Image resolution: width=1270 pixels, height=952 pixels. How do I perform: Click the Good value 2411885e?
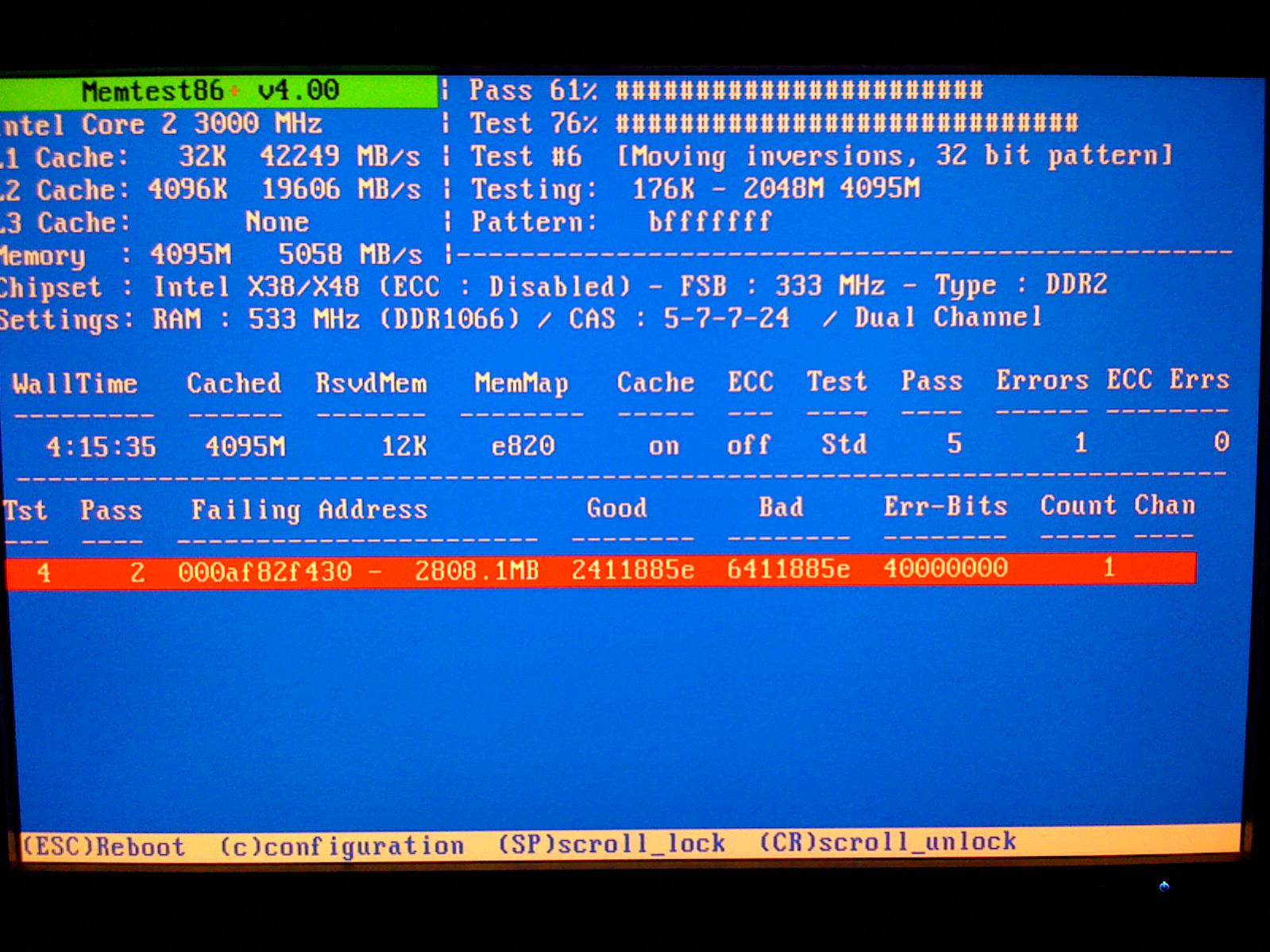[x=633, y=570]
